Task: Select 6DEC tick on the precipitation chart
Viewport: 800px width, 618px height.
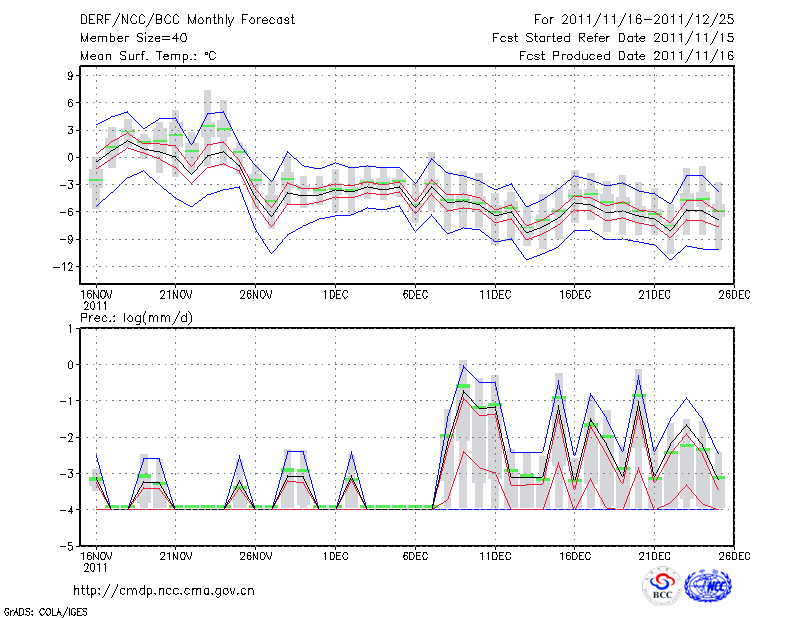Action: coord(416,555)
